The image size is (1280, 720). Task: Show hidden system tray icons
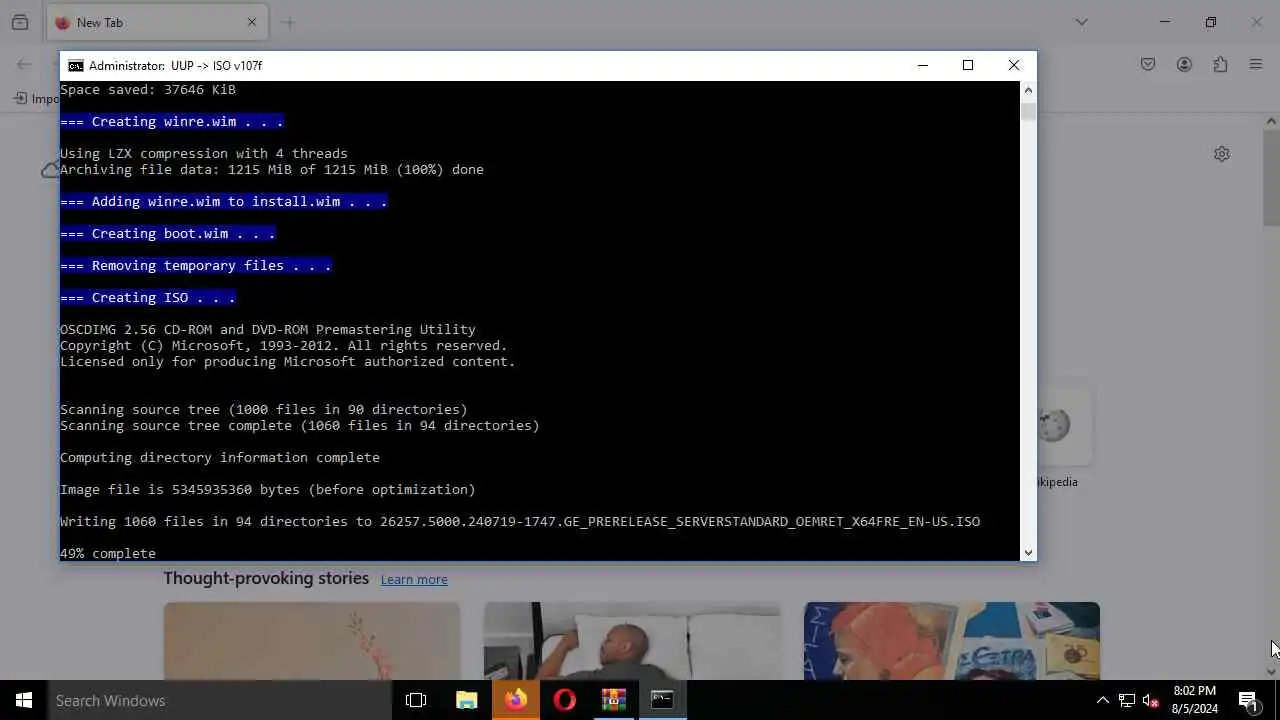(x=1103, y=700)
